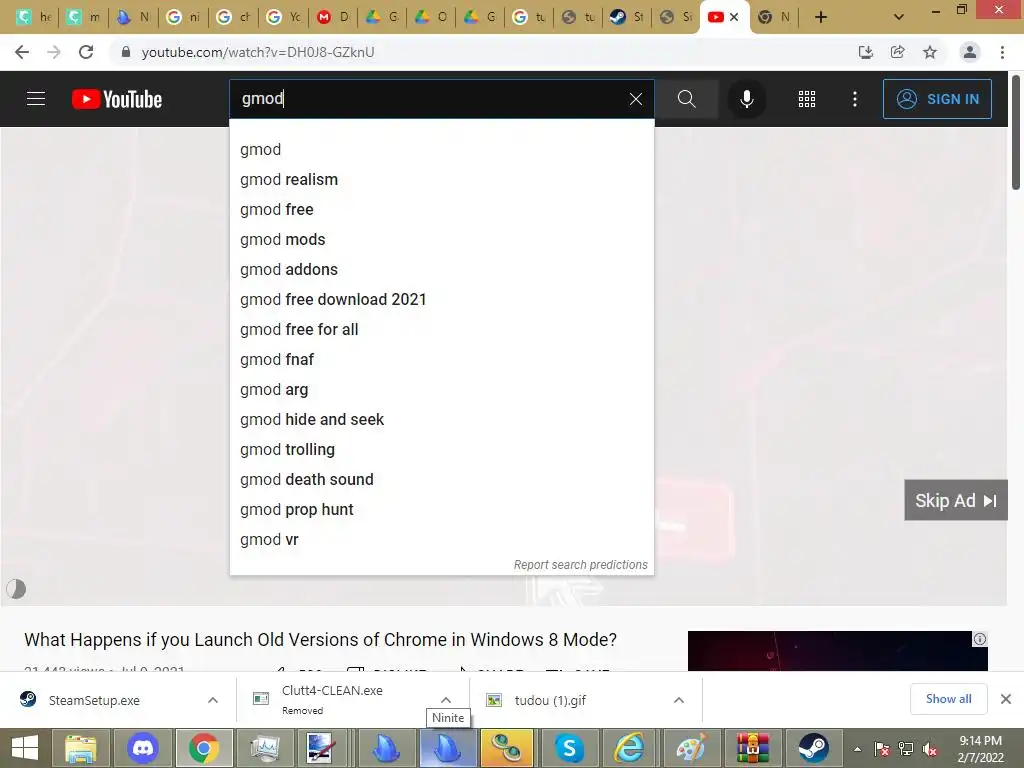The image size is (1024, 768).
Task: Choose 'gmod trolling' suggestion
Action: tap(441, 450)
